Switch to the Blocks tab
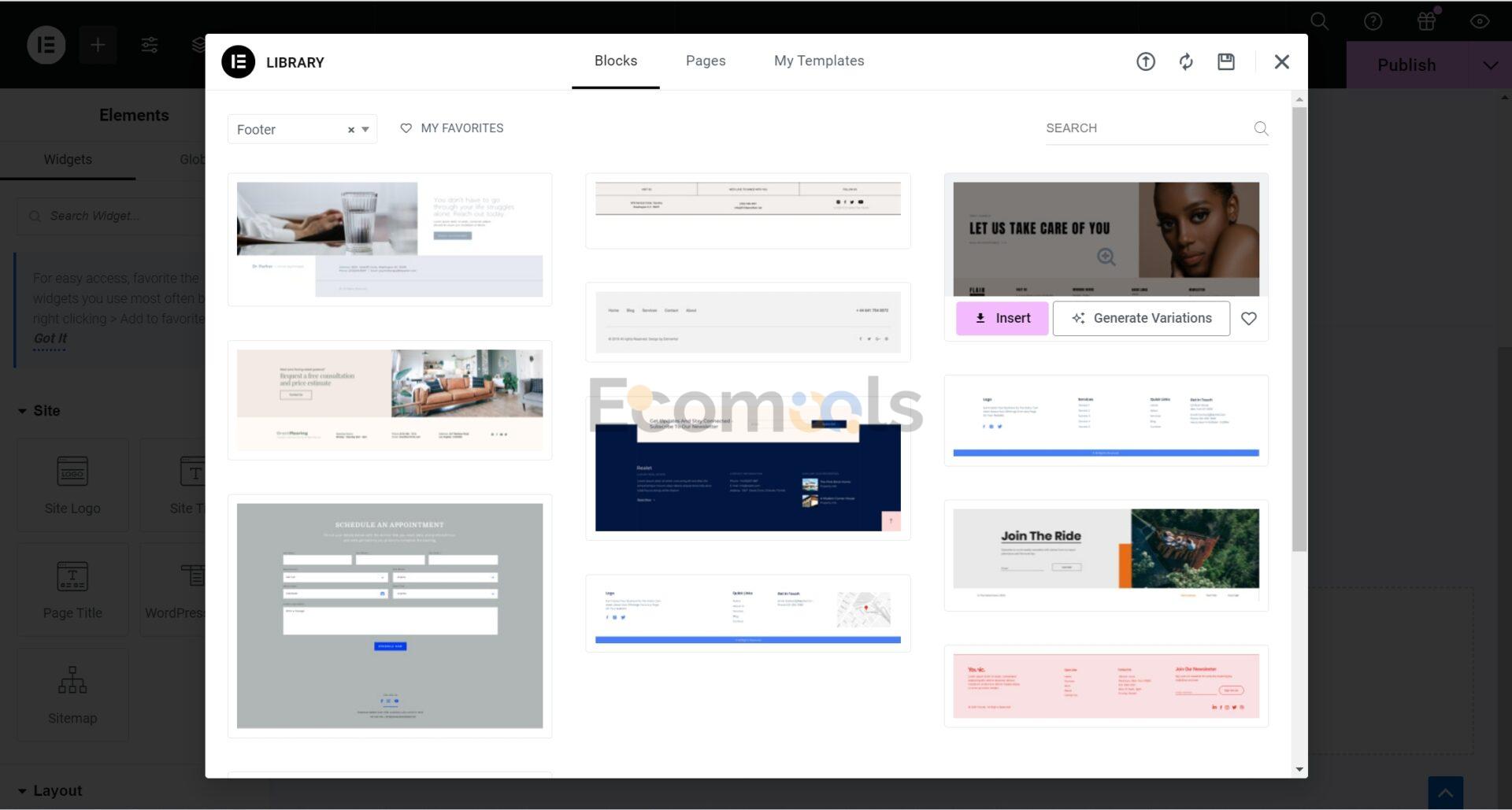The image size is (1512, 810). [x=616, y=61]
